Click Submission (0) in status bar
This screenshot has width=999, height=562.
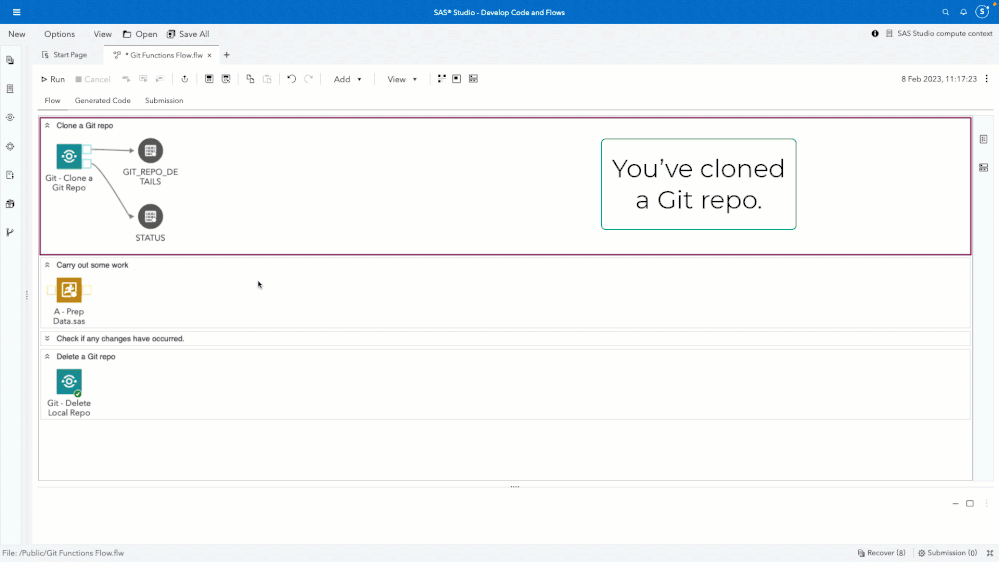pos(947,553)
